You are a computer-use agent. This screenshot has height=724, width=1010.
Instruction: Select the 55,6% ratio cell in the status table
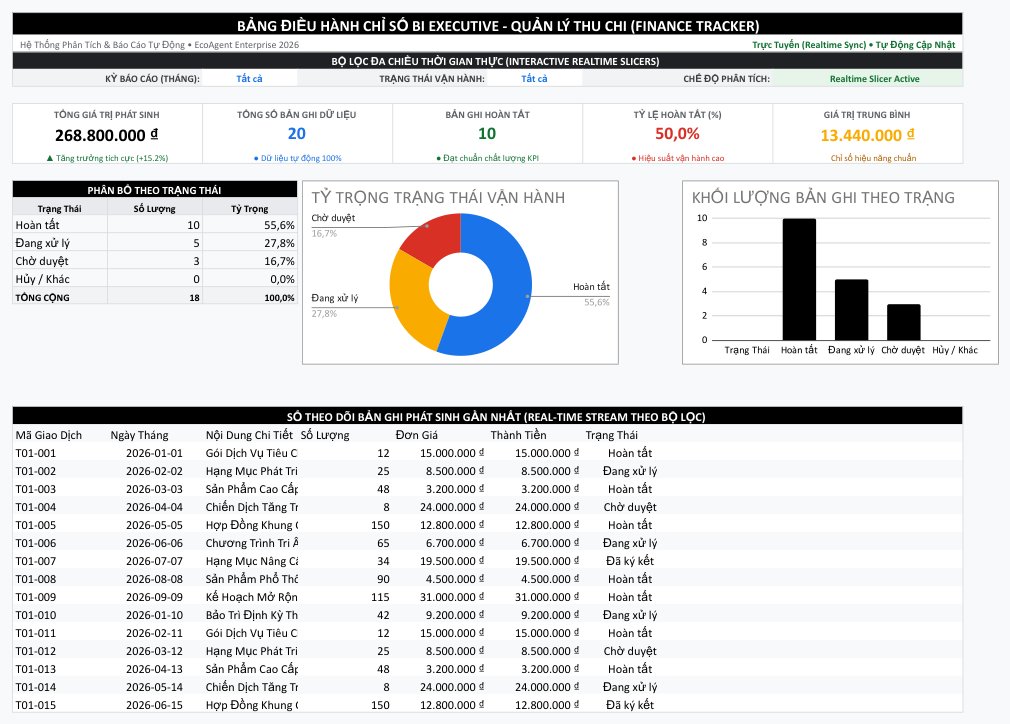tap(250, 225)
